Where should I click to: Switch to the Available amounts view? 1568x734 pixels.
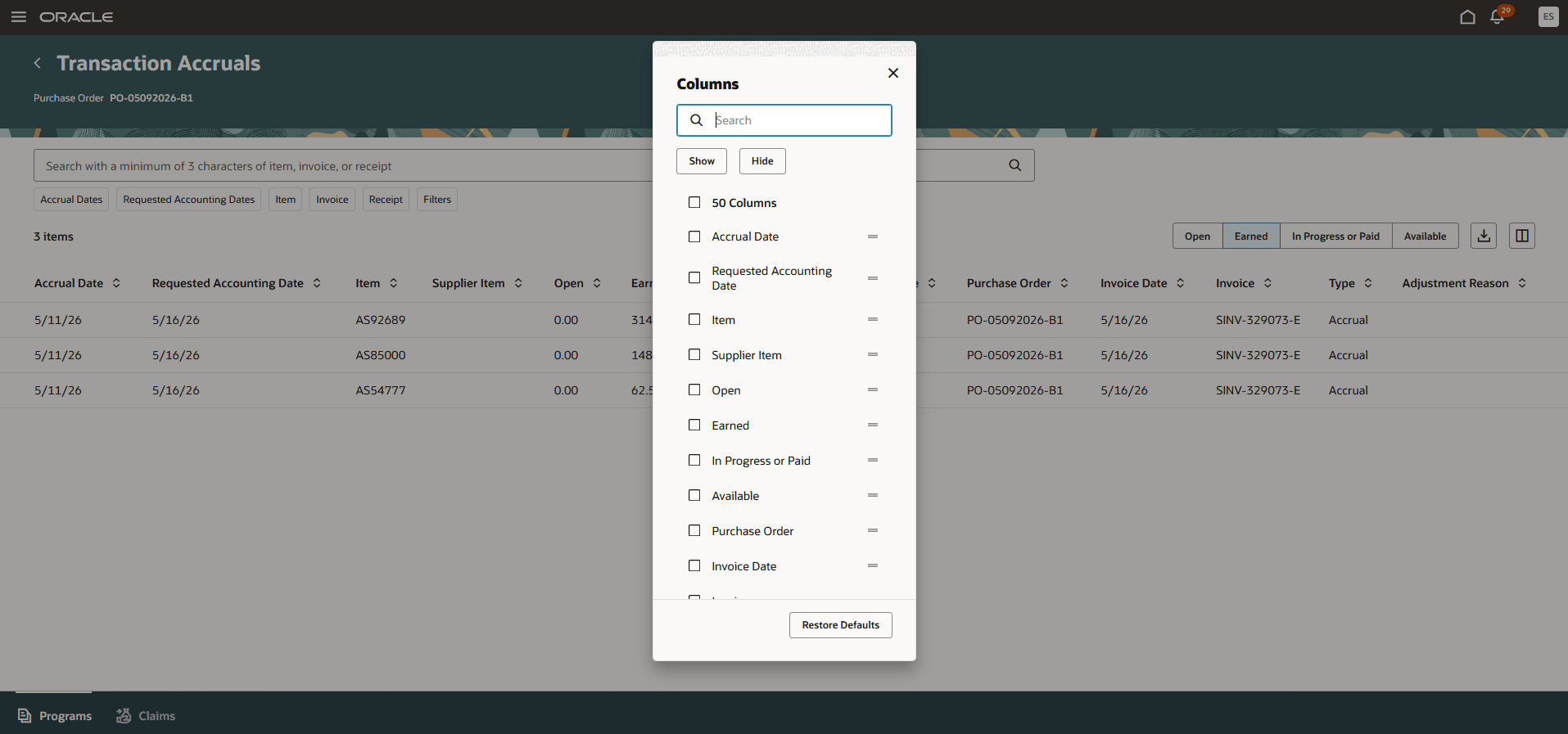tap(1425, 236)
